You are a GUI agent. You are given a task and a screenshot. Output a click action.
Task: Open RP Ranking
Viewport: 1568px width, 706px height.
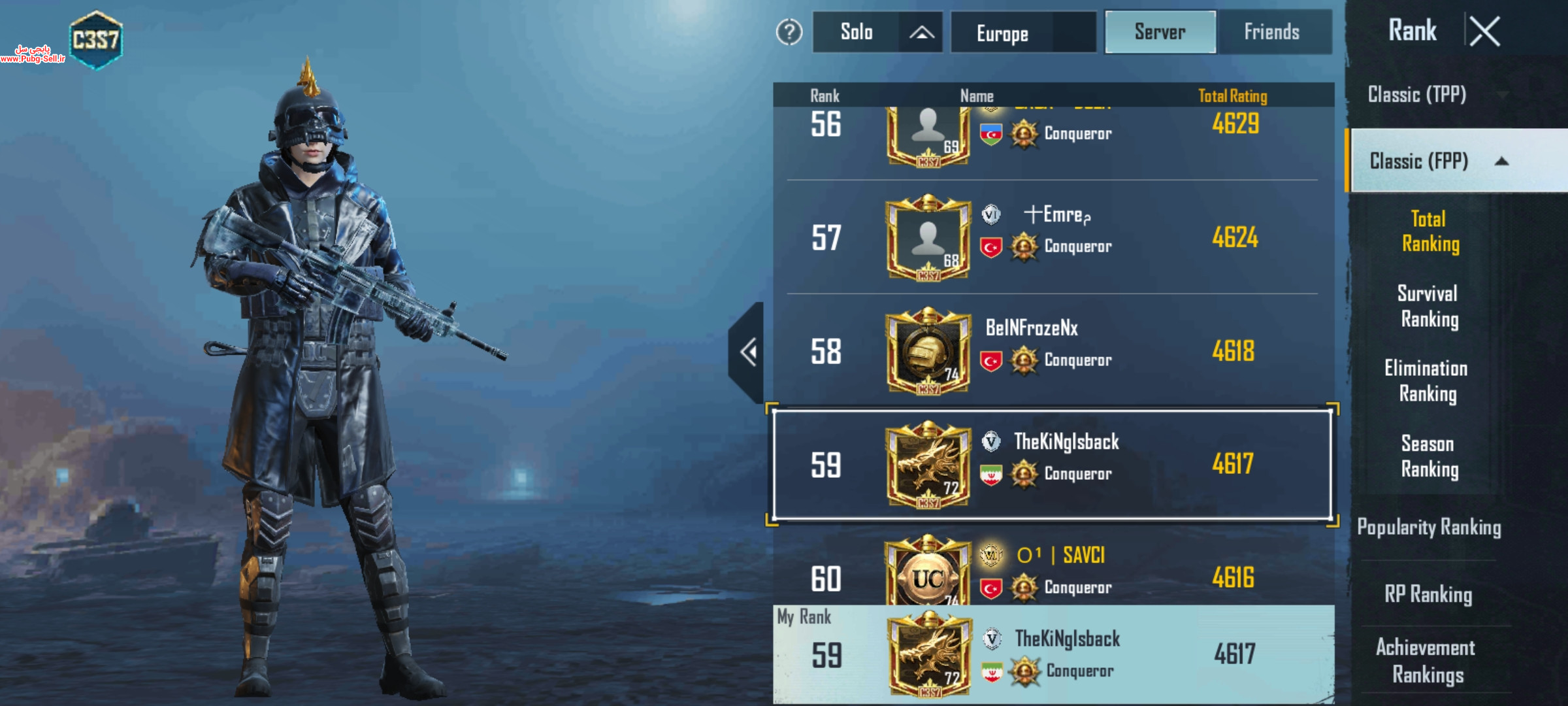coord(1429,594)
